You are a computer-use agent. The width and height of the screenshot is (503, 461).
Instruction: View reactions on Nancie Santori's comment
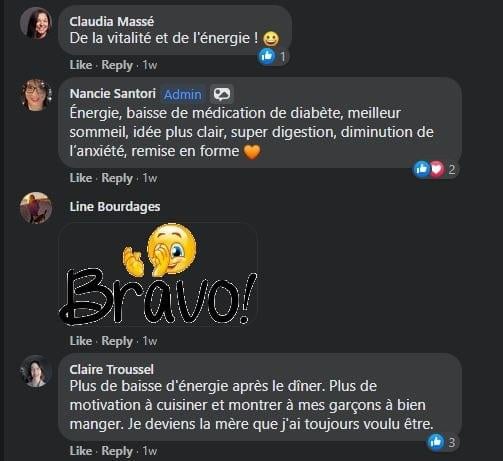(435, 169)
